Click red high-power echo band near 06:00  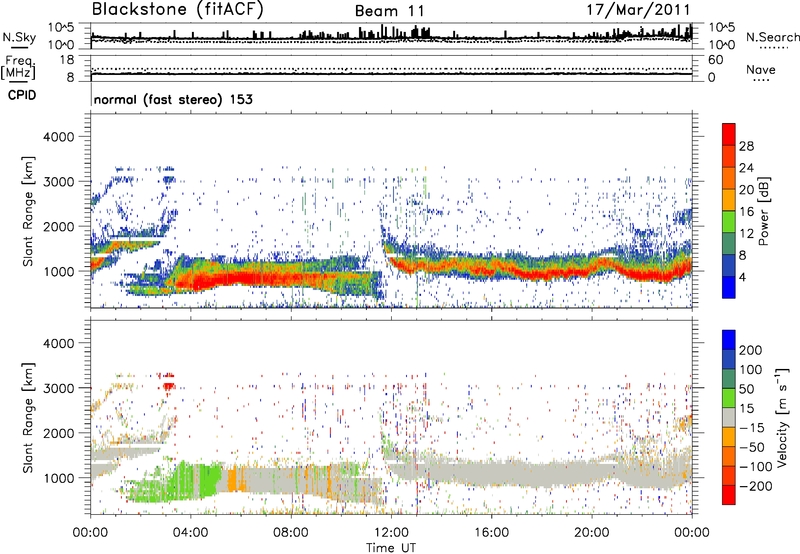[240, 278]
